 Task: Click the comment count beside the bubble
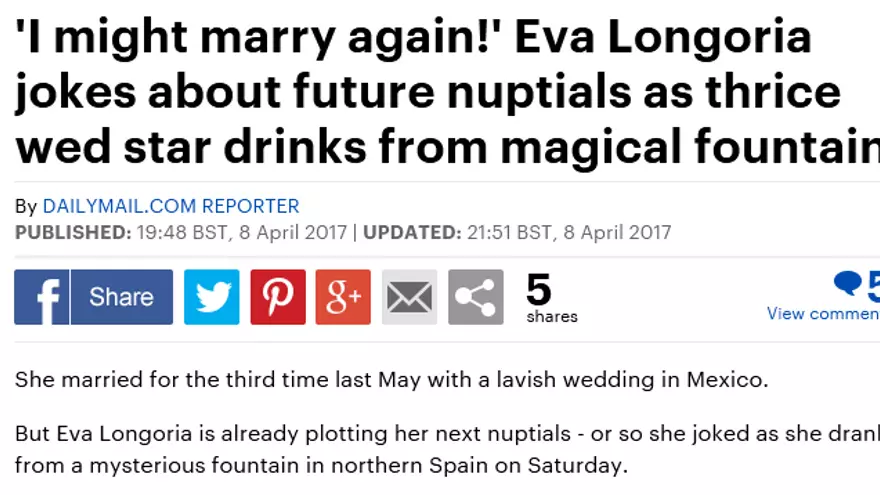click(873, 284)
